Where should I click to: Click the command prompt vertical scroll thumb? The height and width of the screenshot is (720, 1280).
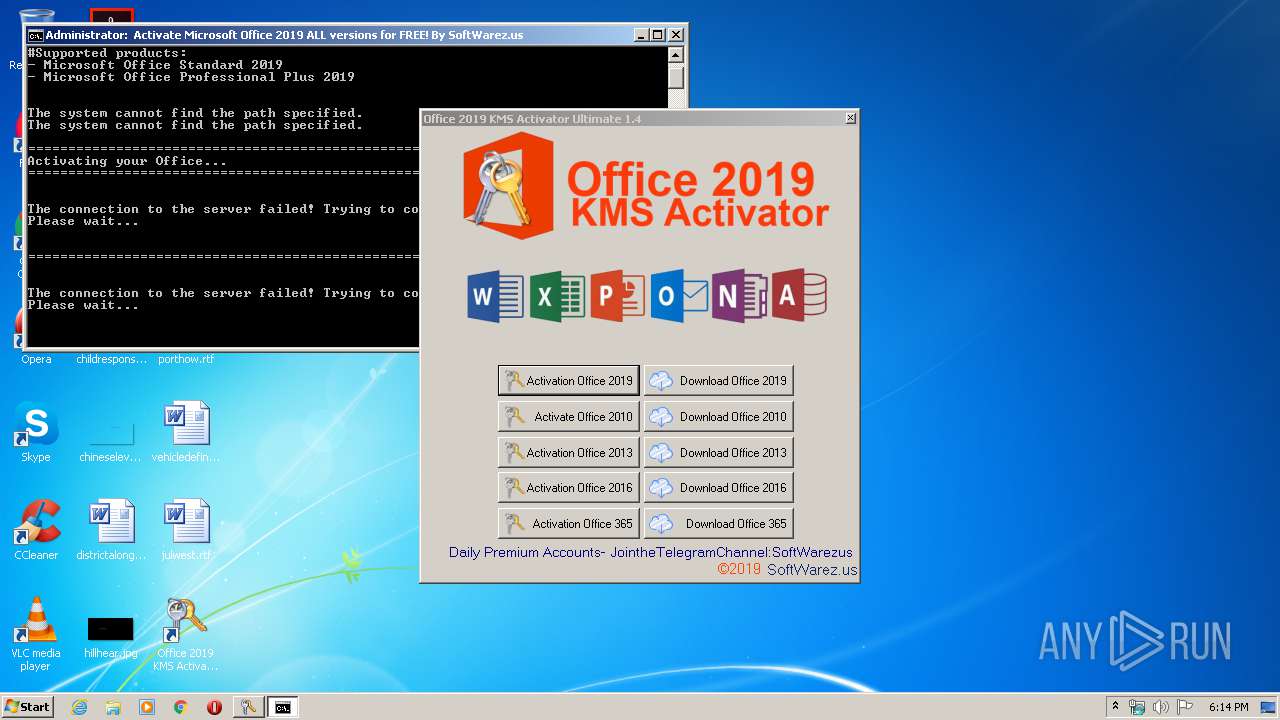[676, 77]
